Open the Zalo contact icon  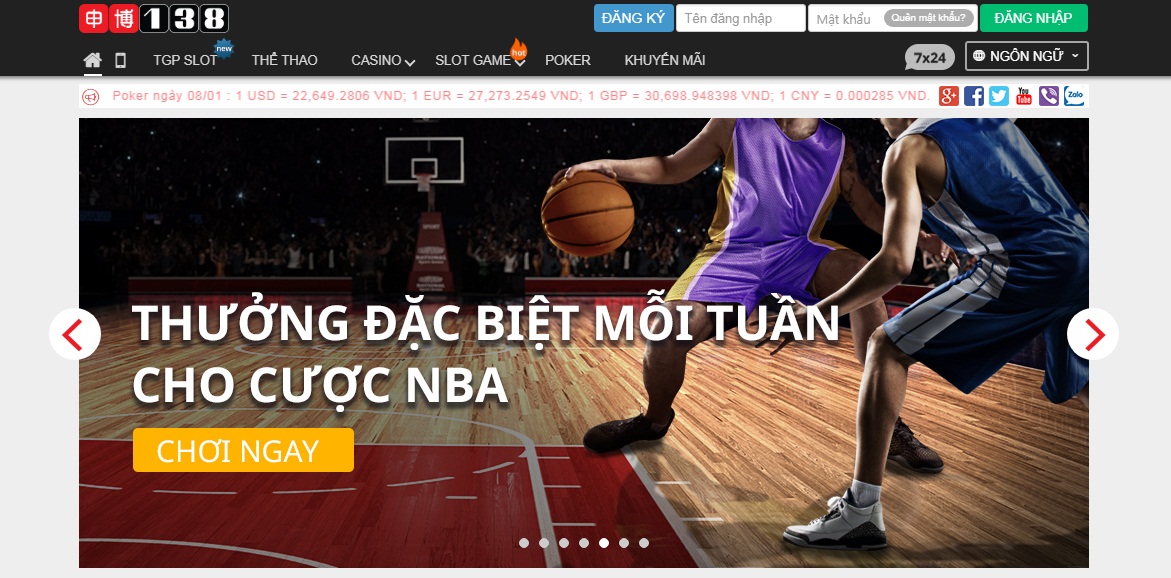click(1074, 96)
